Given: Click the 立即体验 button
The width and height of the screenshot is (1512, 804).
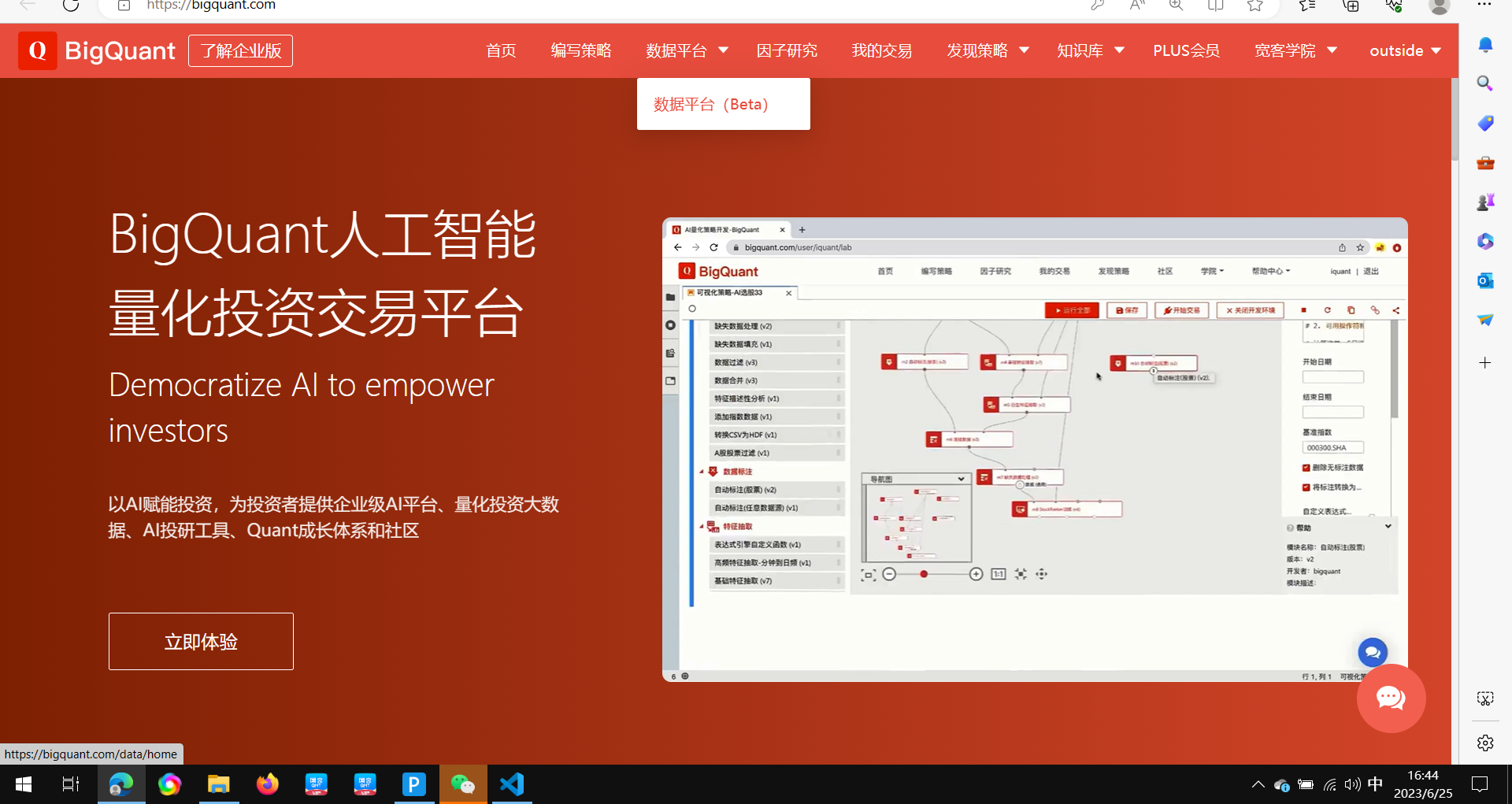Looking at the screenshot, I should (x=201, y=641).
